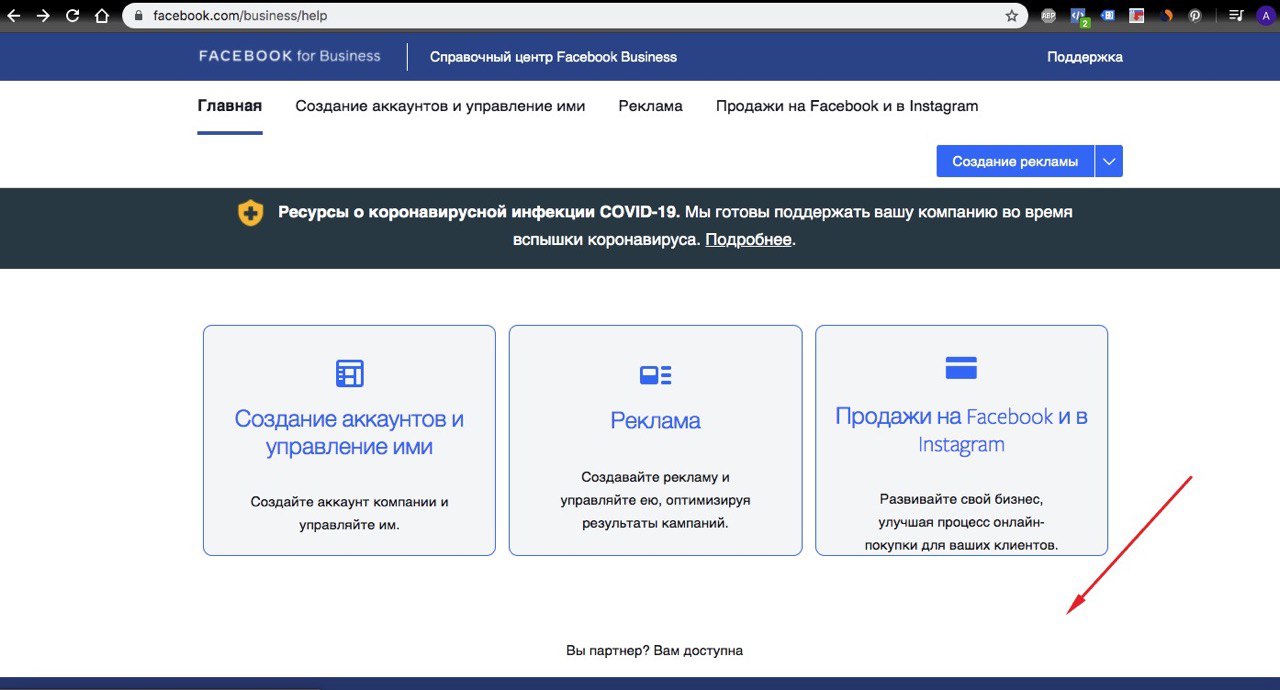The width and height of the screenshot is (1280, 690).
Task: Click Ресурсы о коронавирусной инфекции COVID-19 text
Action: (479, 212)
